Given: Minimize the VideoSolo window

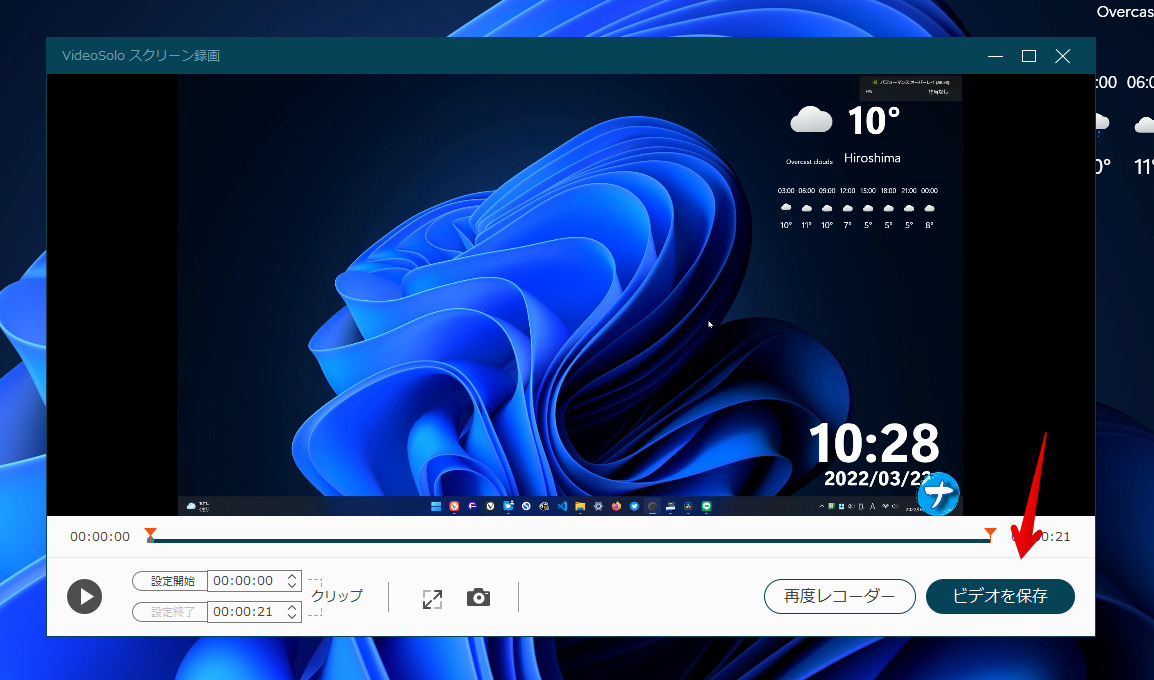Looking at the screenshot, I should (996, 56).
